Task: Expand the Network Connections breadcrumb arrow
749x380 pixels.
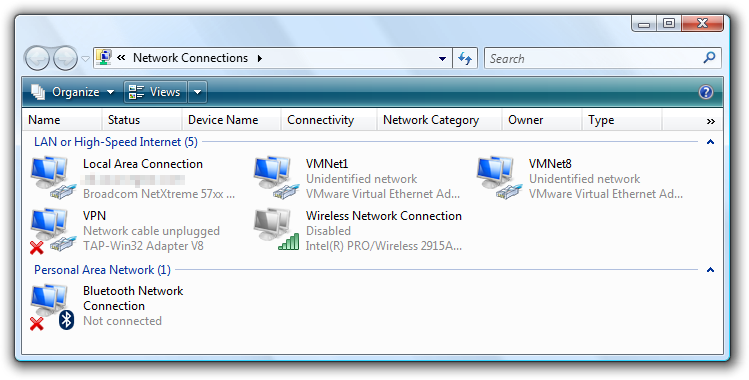Action: (x=260, y=59)
